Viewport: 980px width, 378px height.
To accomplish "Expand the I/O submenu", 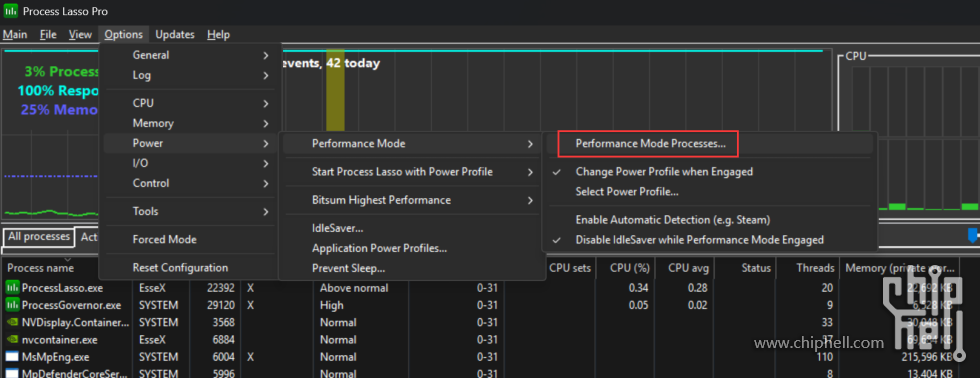I will click(x=189, y=164).
